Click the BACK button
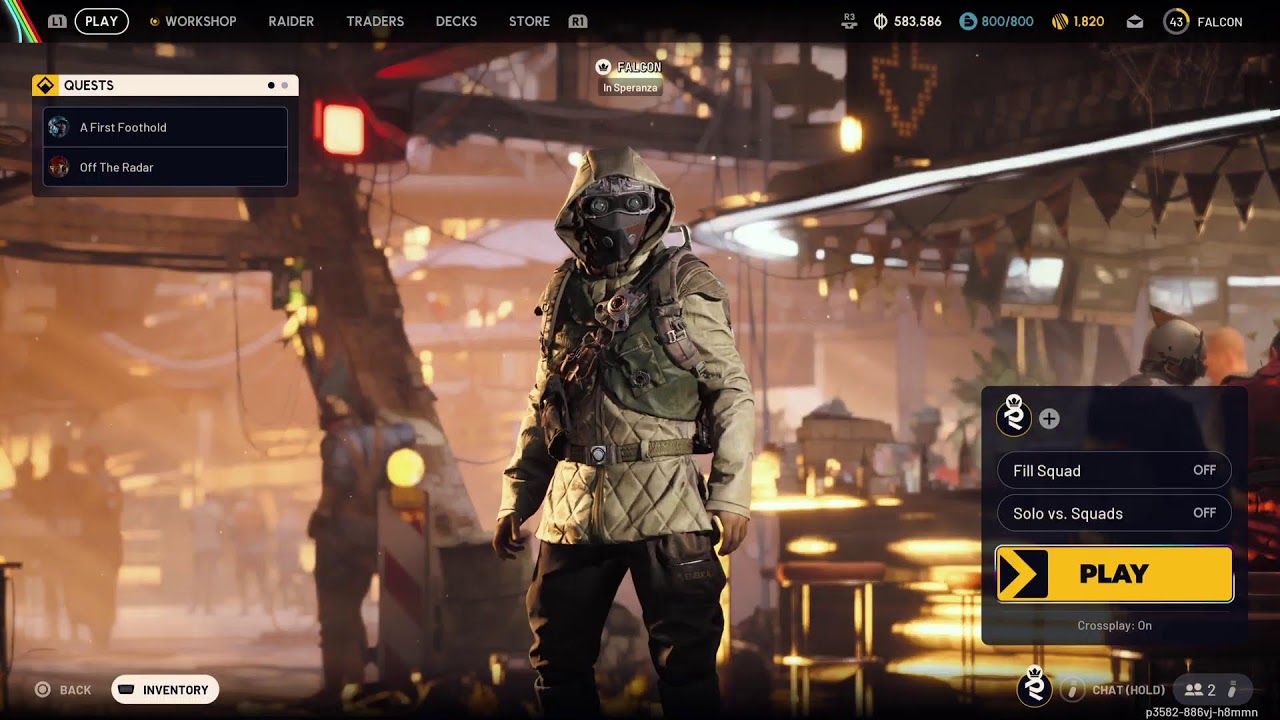The width and height of the screenshot is (1280, 720). click(x=64, y=690)
